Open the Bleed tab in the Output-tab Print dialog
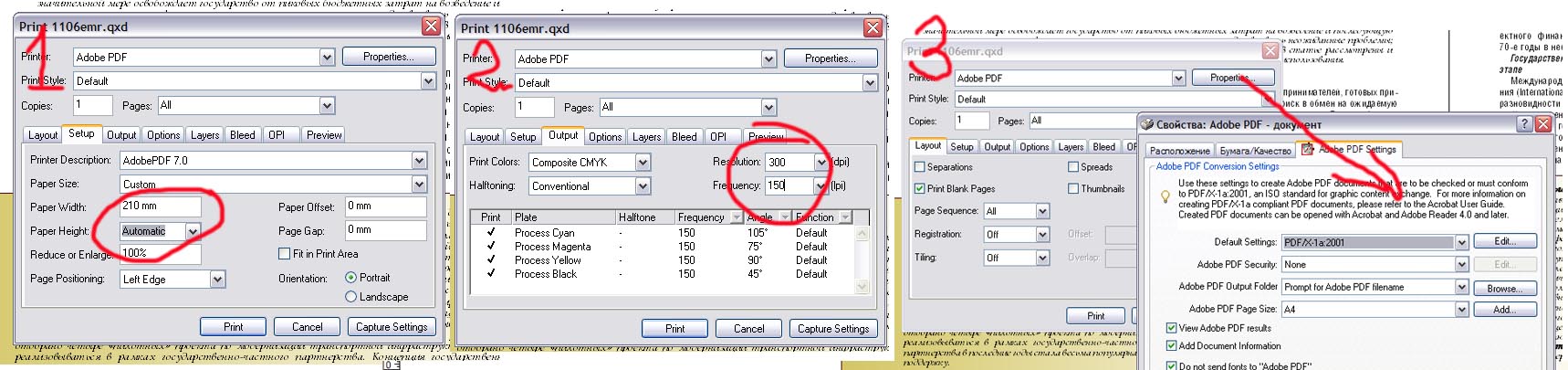This screenshot has height=370, width=1568. [x=685, y=137]
